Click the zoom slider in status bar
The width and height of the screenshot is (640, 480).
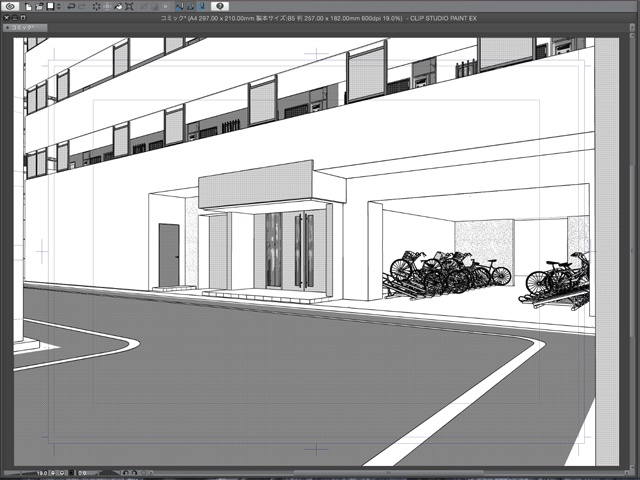pyautogui.click(x=20, y=473)
